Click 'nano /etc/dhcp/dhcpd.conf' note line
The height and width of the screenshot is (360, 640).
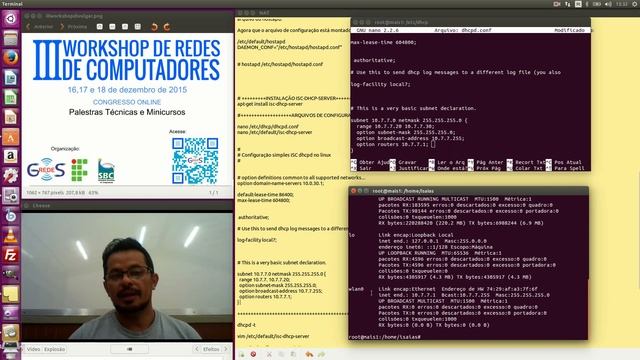tap(268, 127)
